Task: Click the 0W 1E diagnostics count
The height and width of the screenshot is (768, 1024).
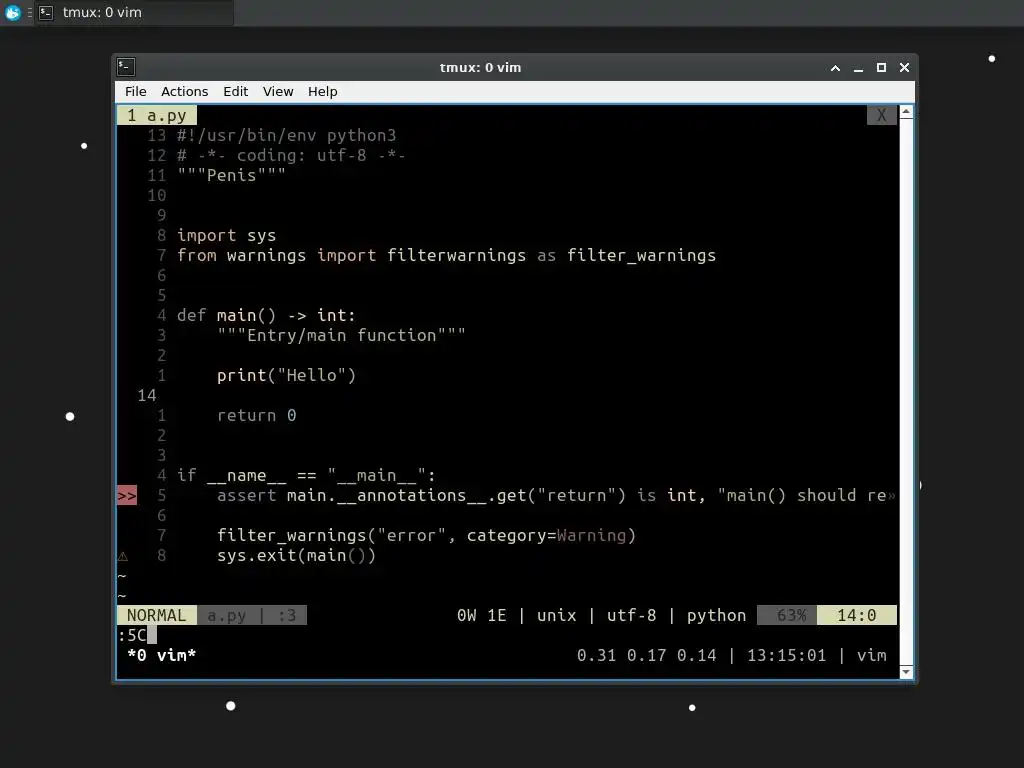Action: tap(481, 615)
